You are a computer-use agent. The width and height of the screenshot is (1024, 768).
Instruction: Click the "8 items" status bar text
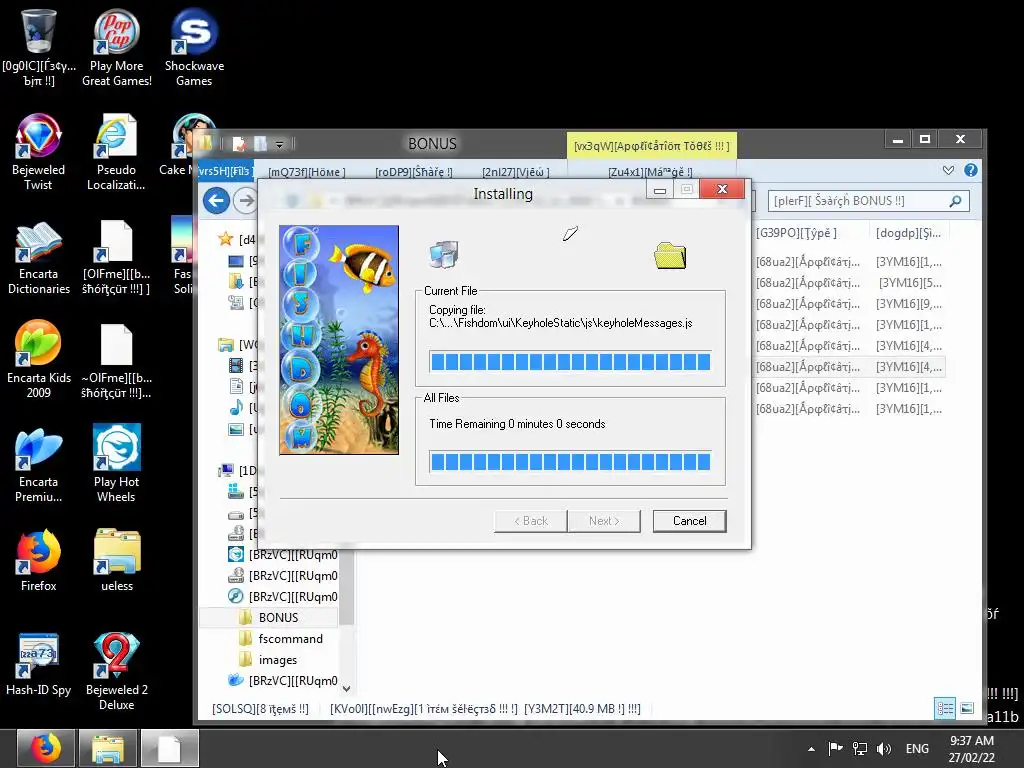pyautogui.click(x=261, y=709)
